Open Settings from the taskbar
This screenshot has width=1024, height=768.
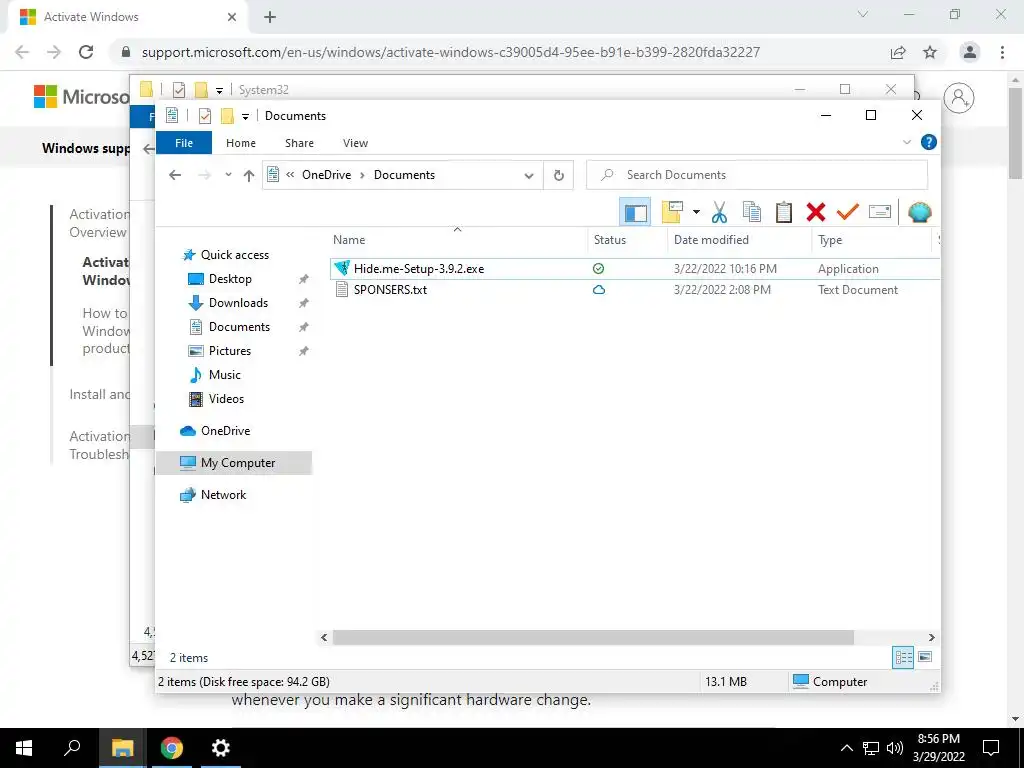[221, 748]
